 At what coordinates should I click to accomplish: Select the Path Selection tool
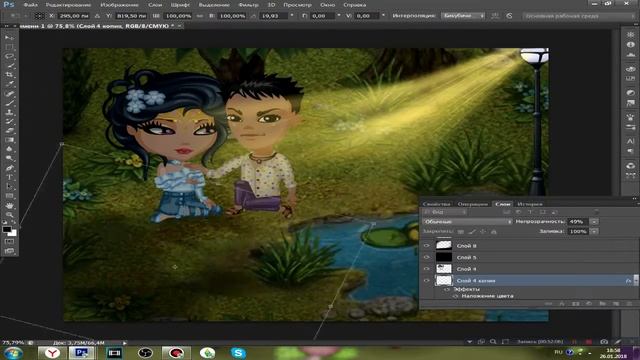click(9, 187)
